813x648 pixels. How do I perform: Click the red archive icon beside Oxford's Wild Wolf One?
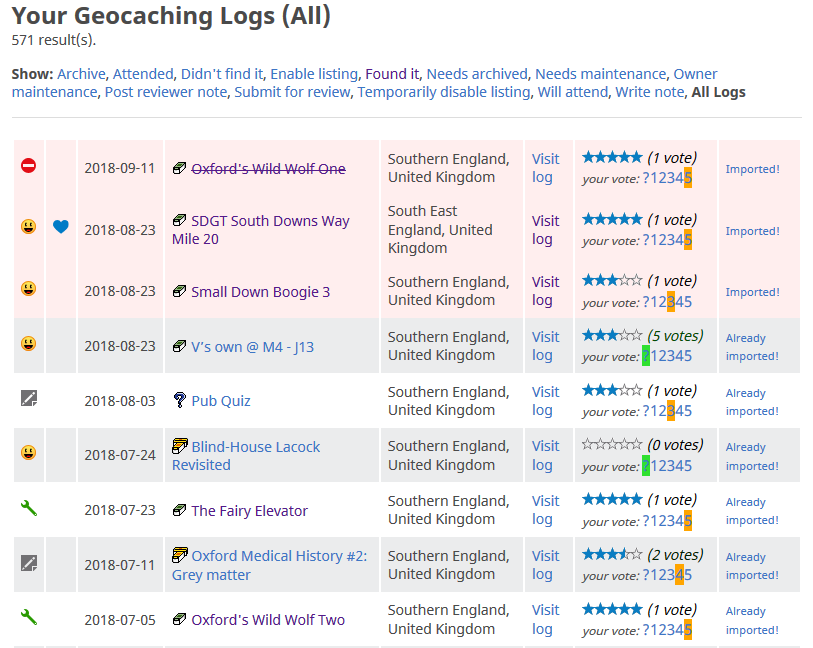coord(28,166)
